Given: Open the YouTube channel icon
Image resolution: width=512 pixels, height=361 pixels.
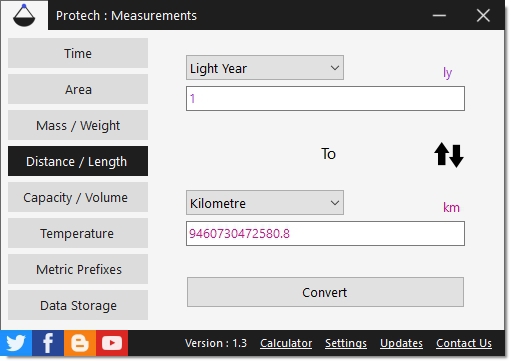Looking at the screenshot, I should pos(112,343).
